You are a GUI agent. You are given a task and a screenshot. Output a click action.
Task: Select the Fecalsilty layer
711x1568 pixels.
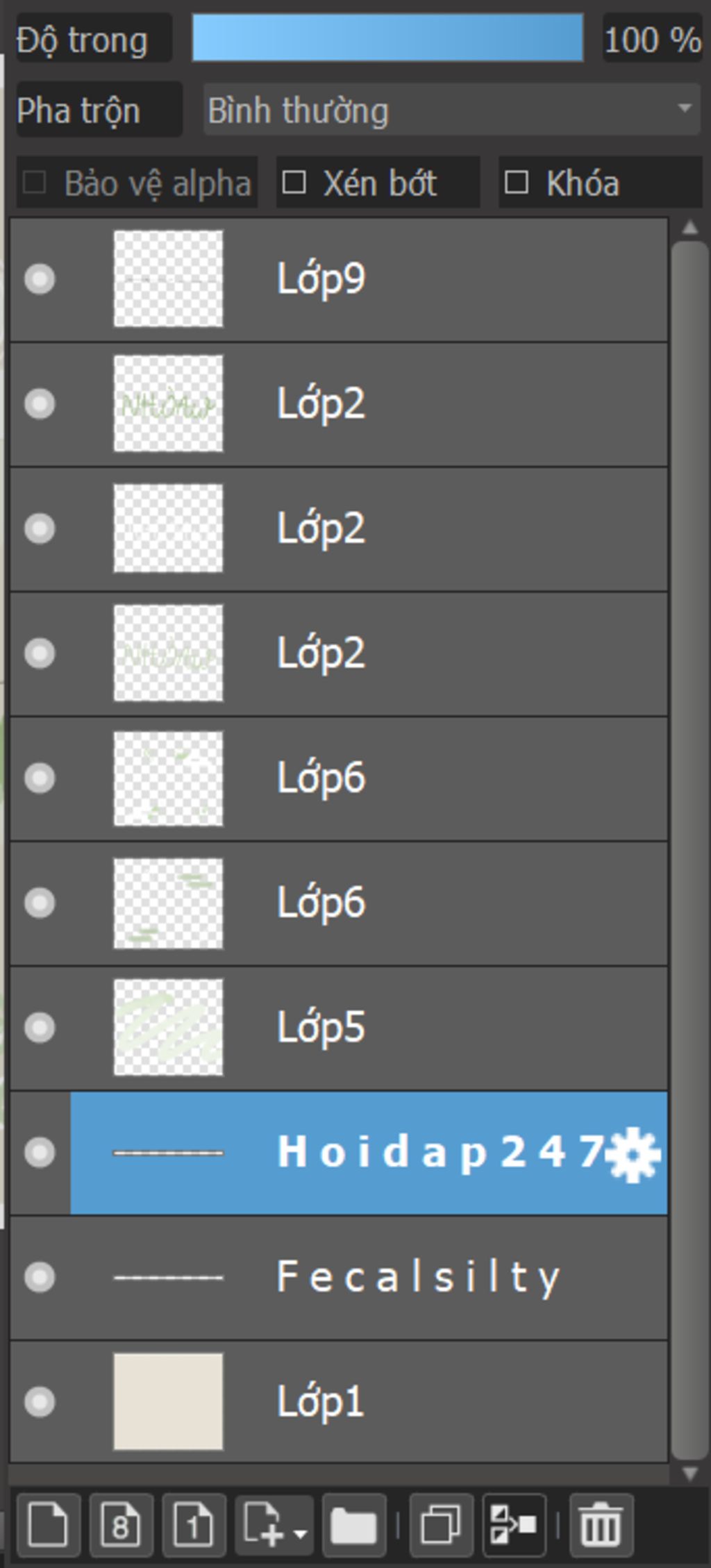(x=417, y=1277)
